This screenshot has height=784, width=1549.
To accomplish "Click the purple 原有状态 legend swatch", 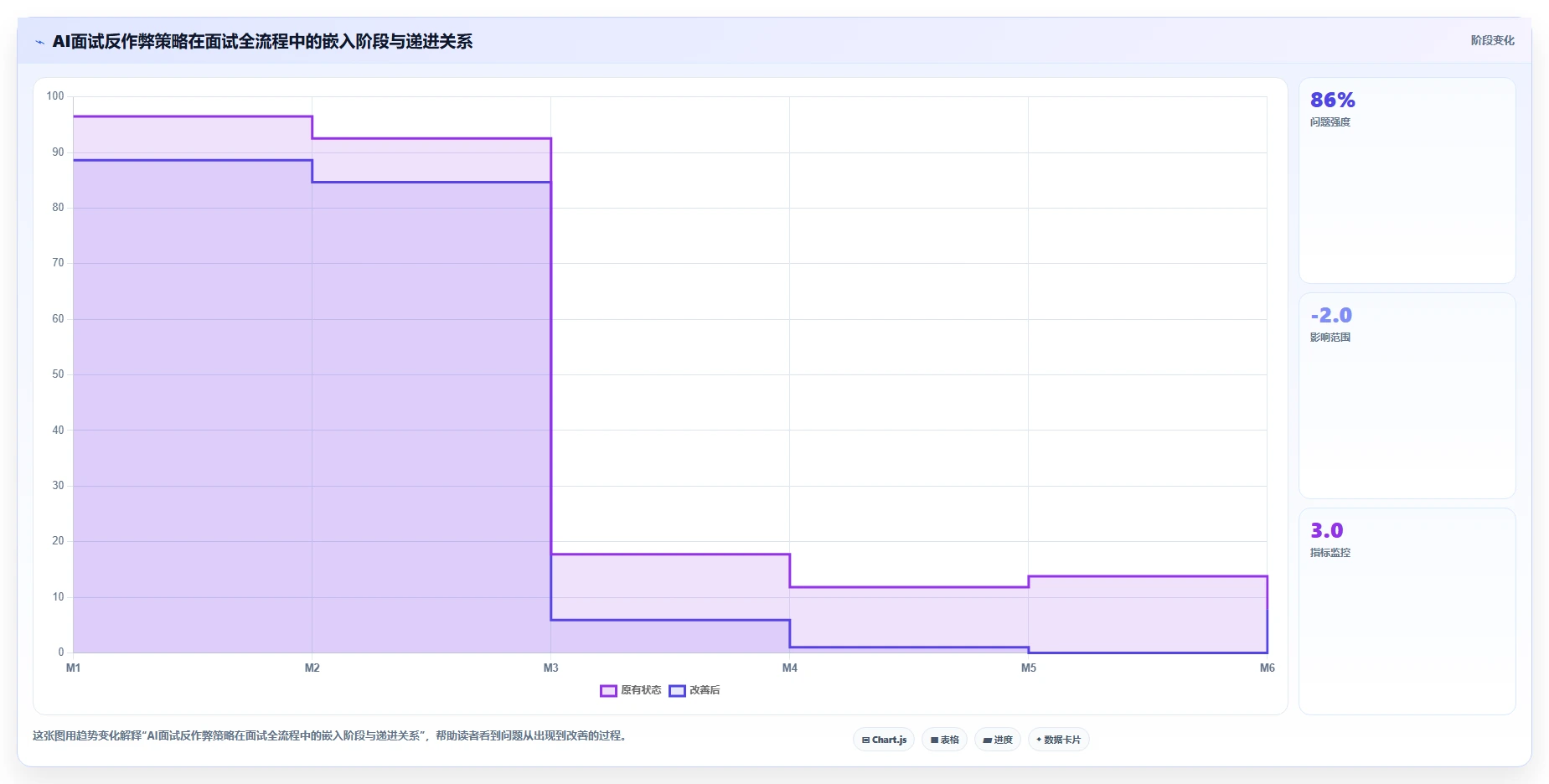I will [x=608, y=691].
